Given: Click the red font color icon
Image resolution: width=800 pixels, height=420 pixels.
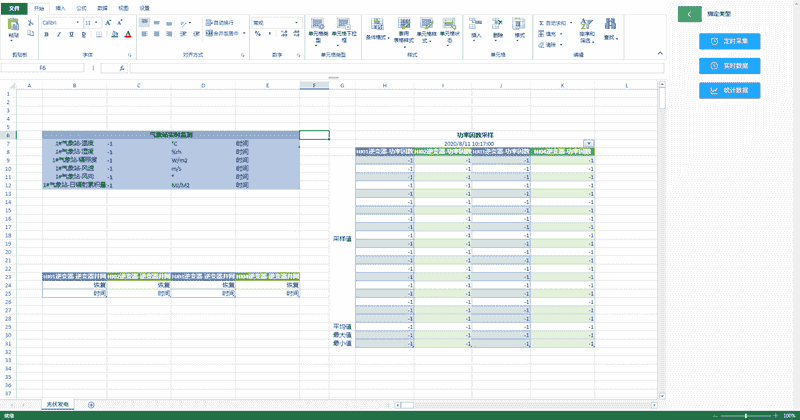Looking at the screenshot, I should click(128, 34).
